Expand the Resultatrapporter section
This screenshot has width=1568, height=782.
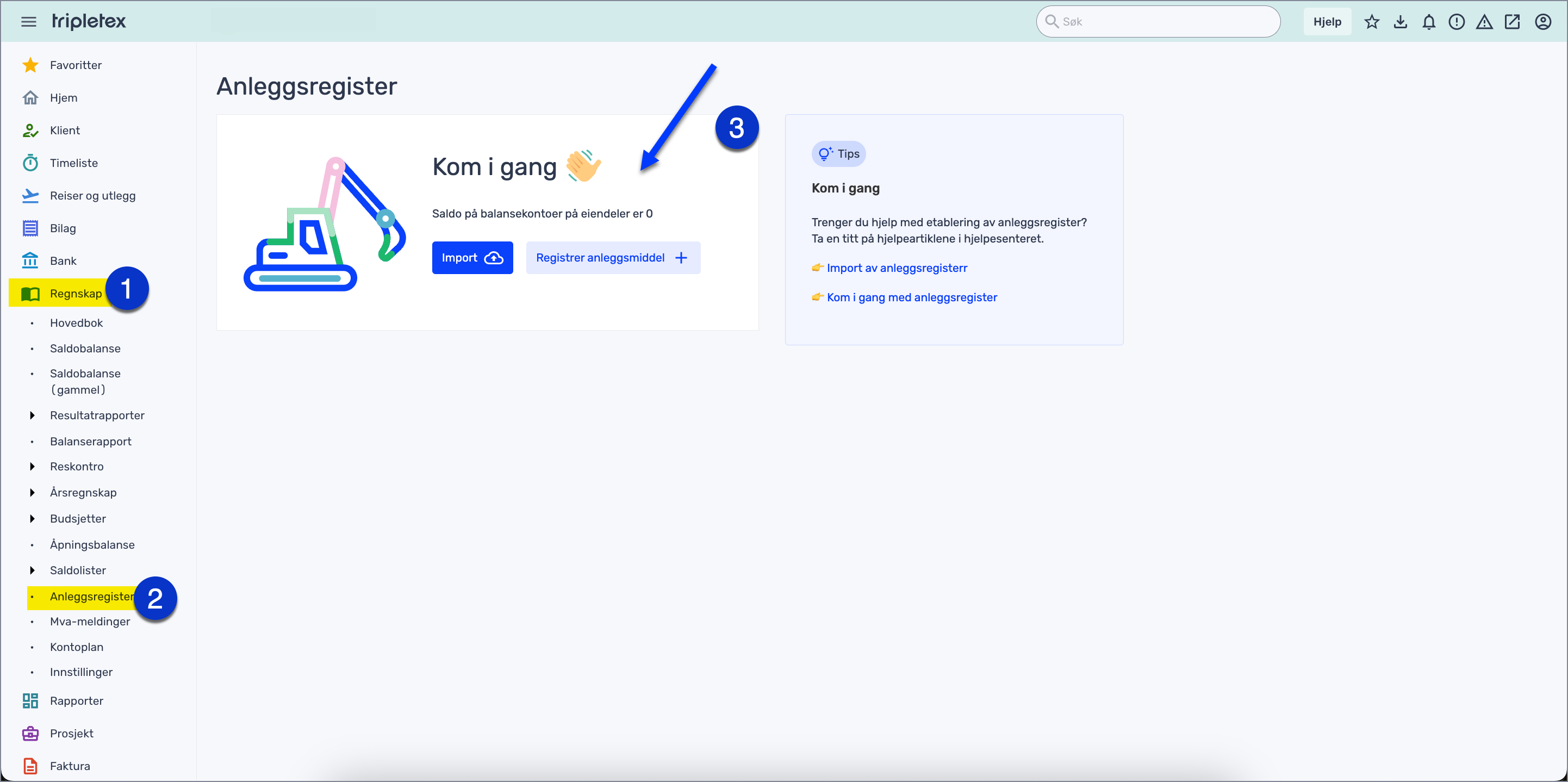pyautogui.click(x=33, y=415)
